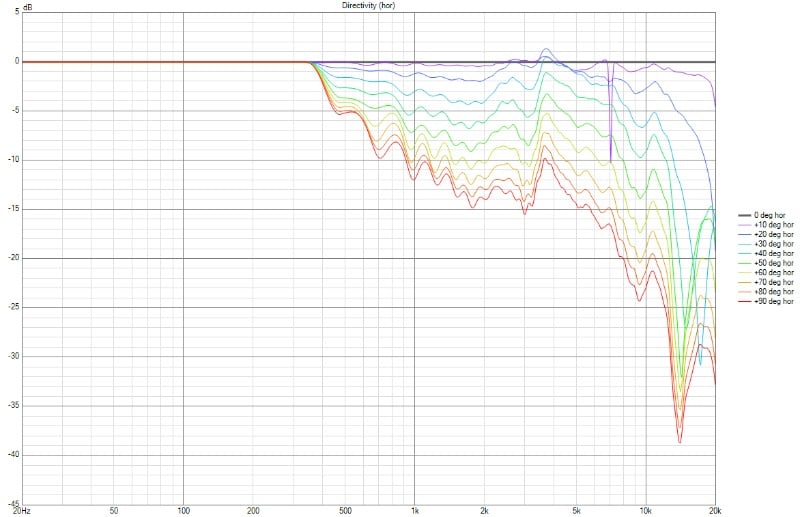This screenshot has height=517, width=800.
Task: Click the 1k tick label on frequency axis
Action: pos(414,510)
